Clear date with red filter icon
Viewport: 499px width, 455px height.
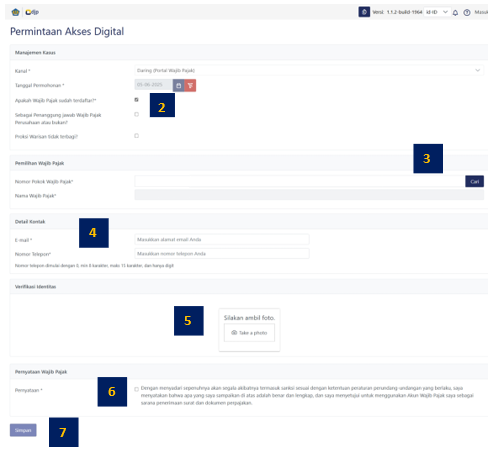tap(190, 86)
